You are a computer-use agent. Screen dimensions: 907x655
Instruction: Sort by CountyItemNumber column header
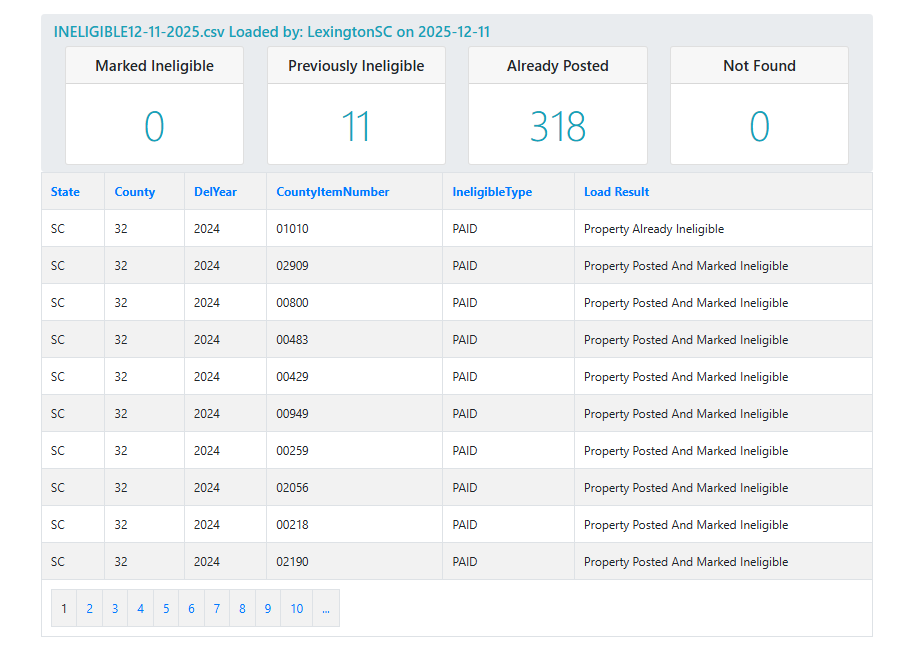pos(333,192)
